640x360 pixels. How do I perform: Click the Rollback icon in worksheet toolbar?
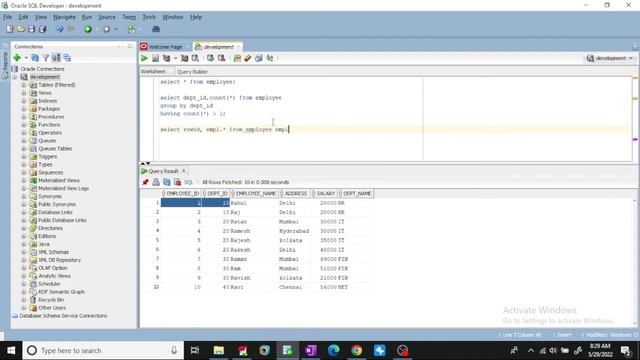click(221, 58)
